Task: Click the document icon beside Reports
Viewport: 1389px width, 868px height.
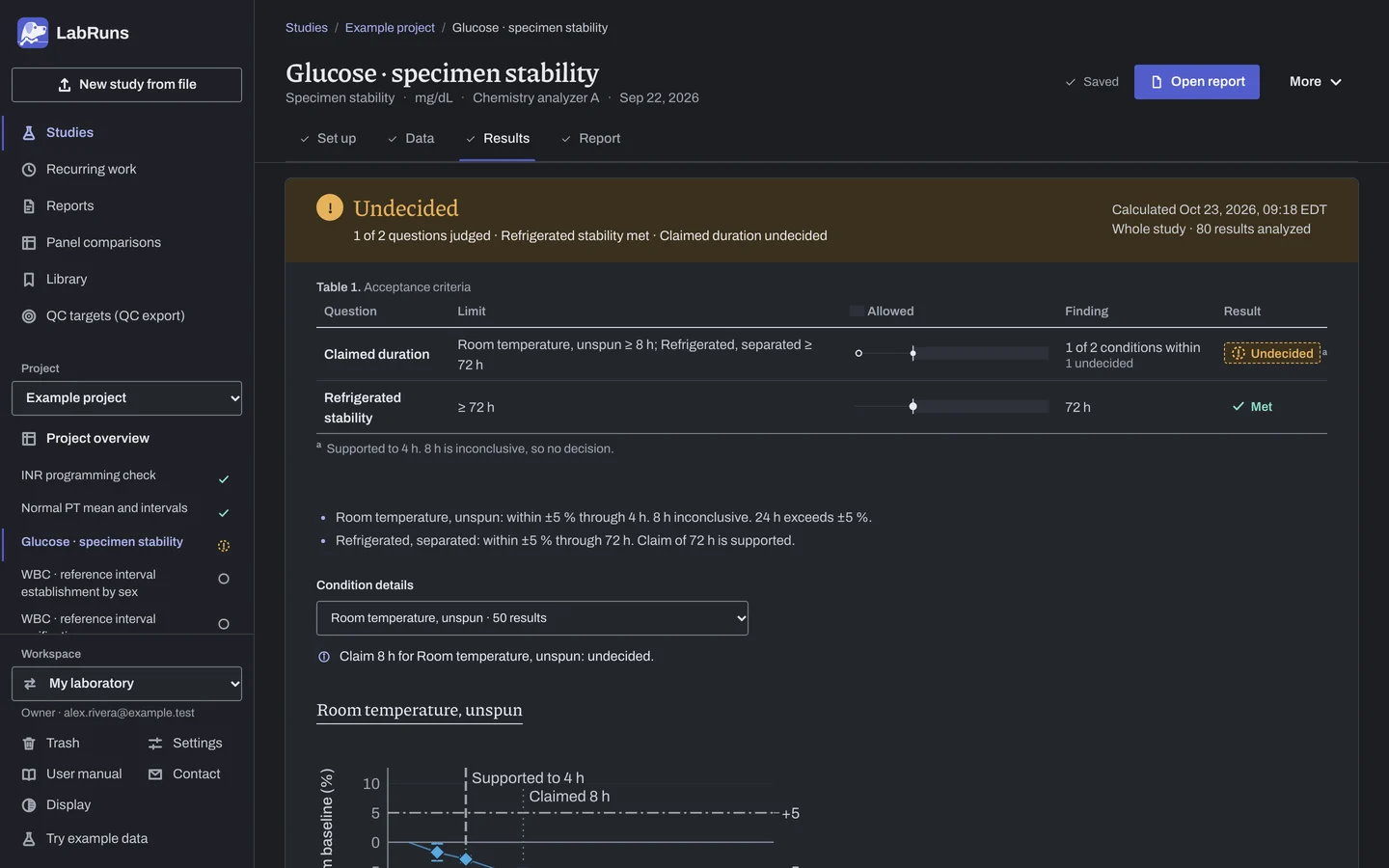Action: (29, 206)
